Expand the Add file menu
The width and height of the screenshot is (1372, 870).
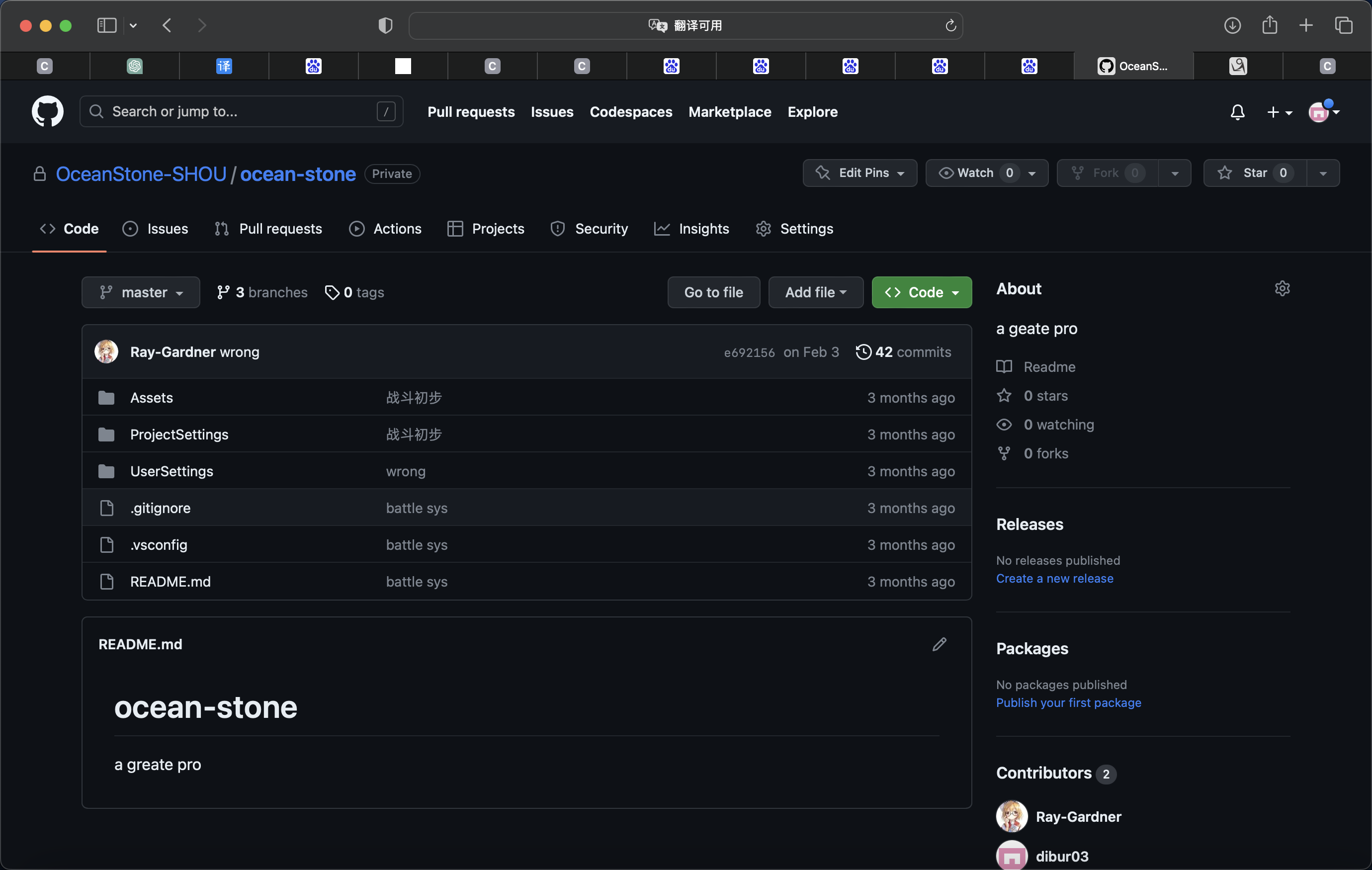click(x=815, y=292)
